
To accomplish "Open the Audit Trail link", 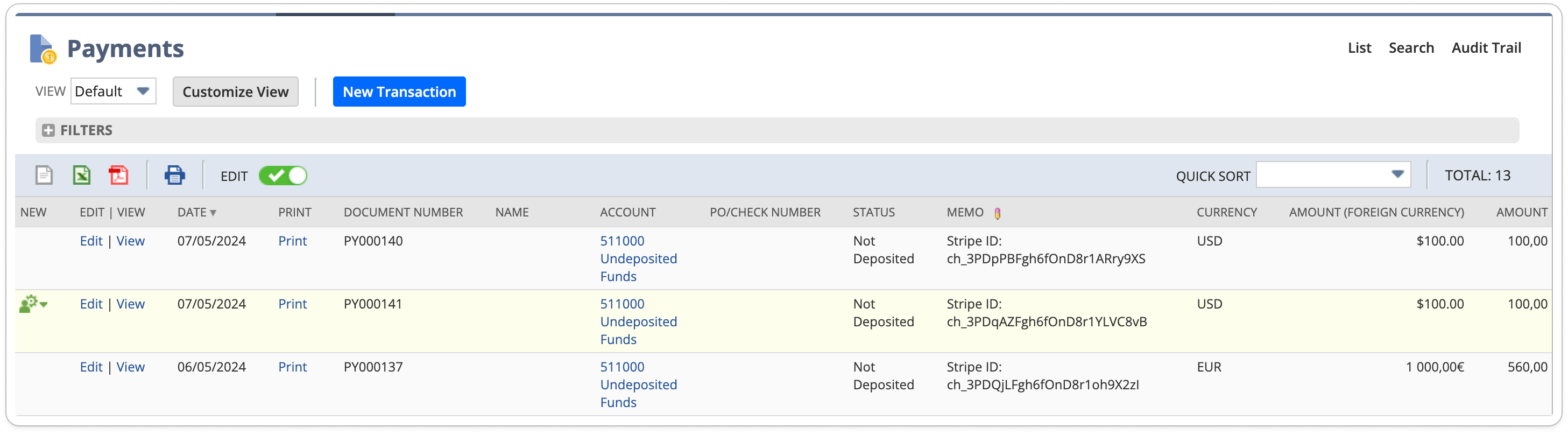I will tap(1486, 48).
